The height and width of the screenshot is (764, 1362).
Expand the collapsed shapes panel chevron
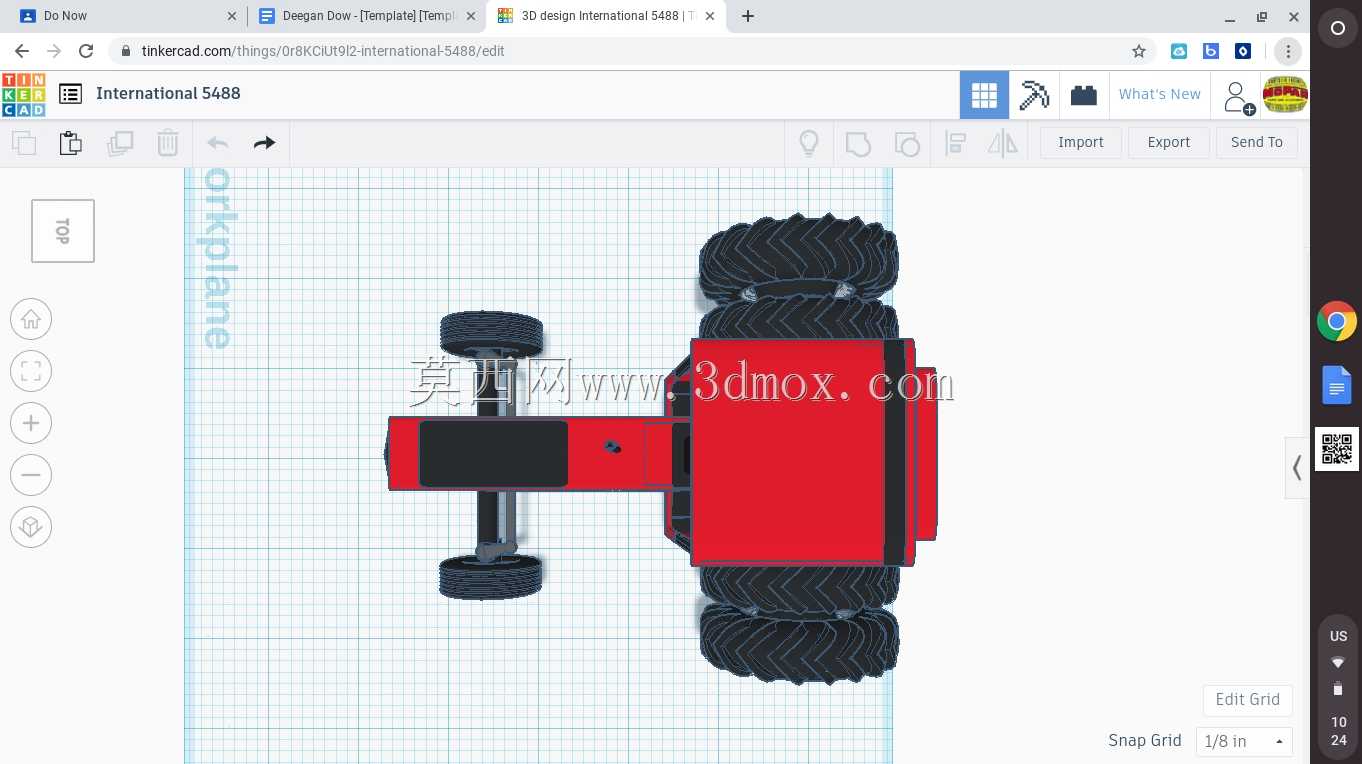coord(1297,467)
